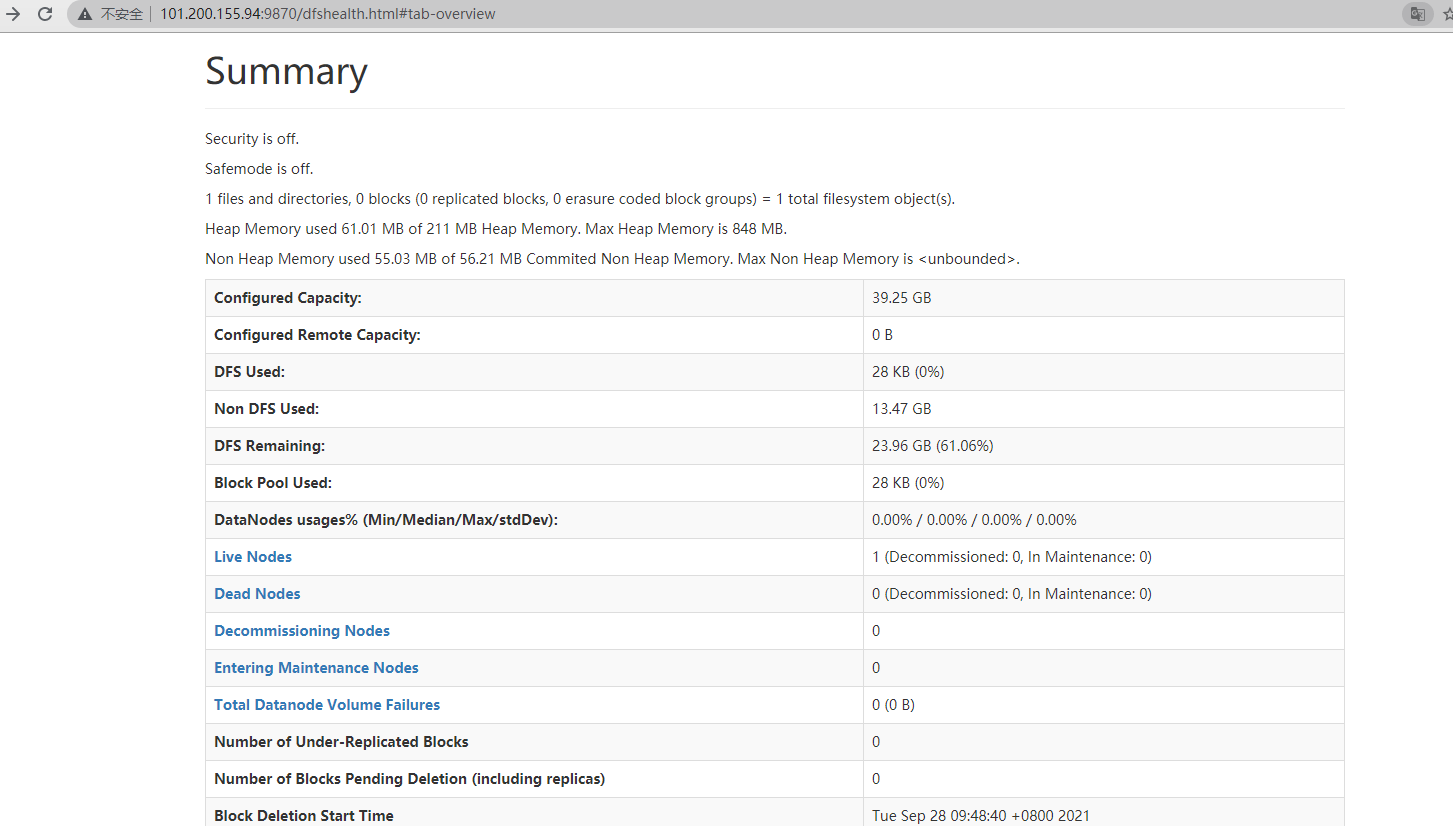Click the Summary heading

[x=286, y=72]
